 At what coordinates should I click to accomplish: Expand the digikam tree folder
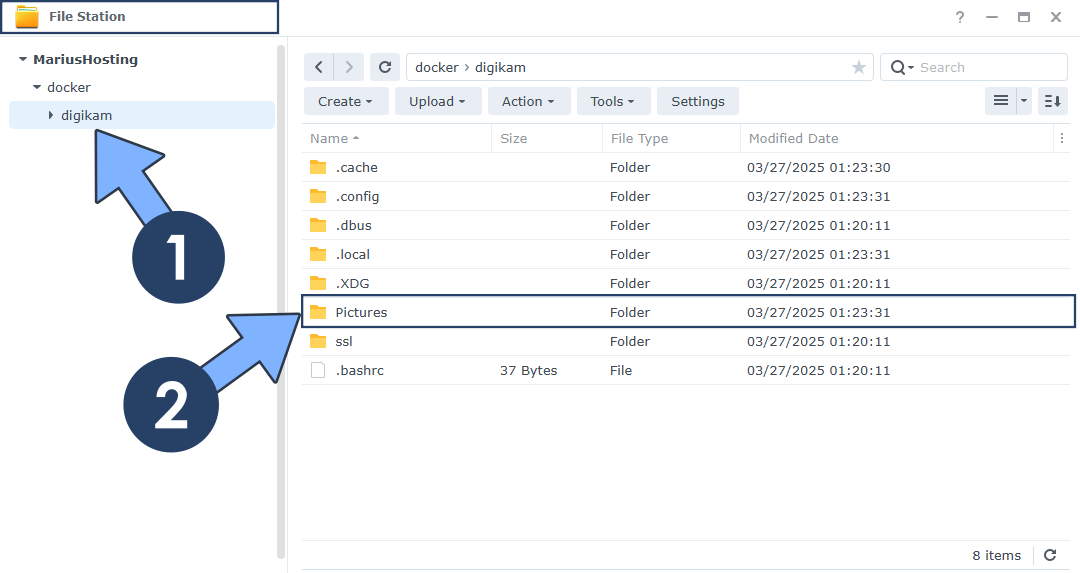(x=51, y=116)
